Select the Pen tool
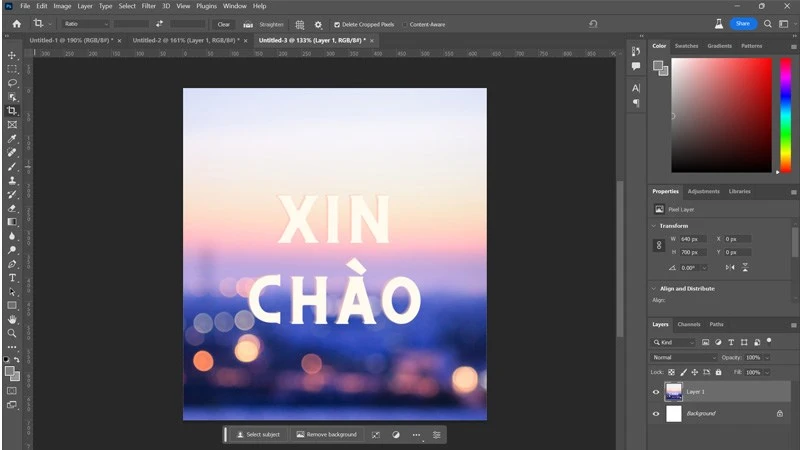Screen dimensions: 800x450 pos(12,264)
